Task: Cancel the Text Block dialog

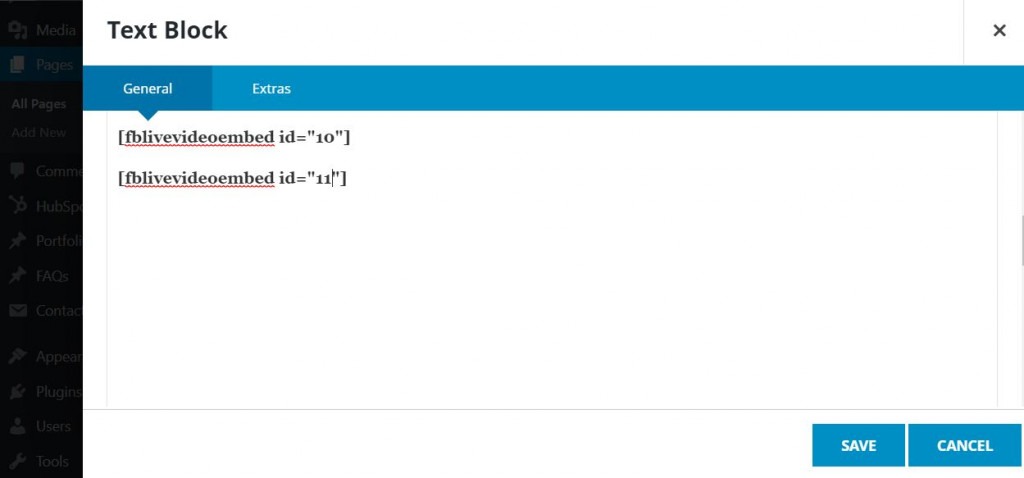Action: pos(965,445)
